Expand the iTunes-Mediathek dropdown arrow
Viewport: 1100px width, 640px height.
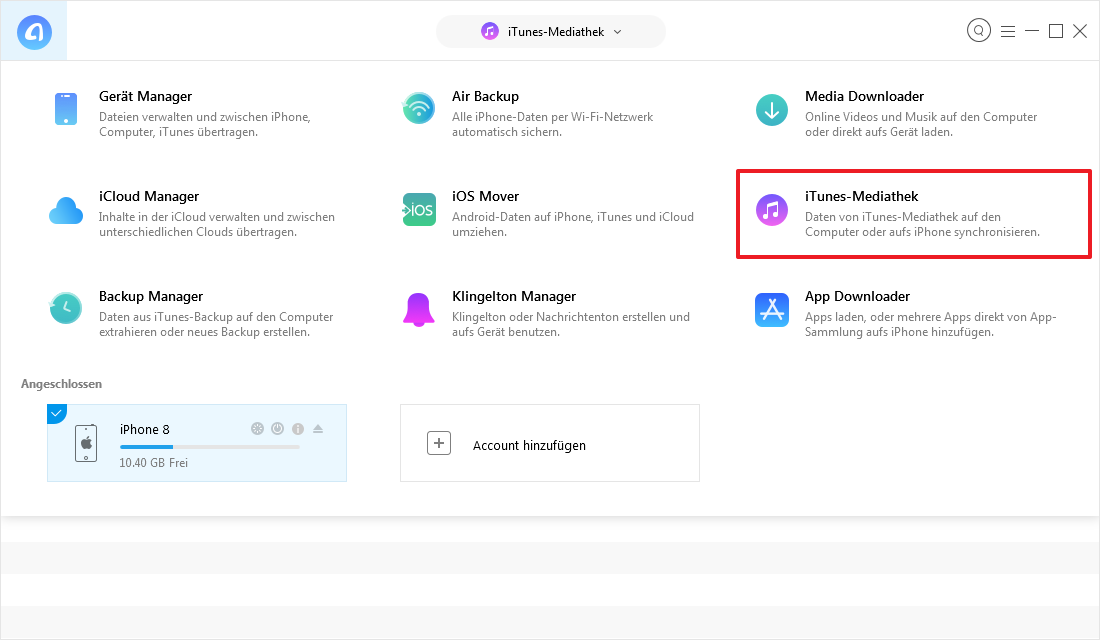click(617, 32)
